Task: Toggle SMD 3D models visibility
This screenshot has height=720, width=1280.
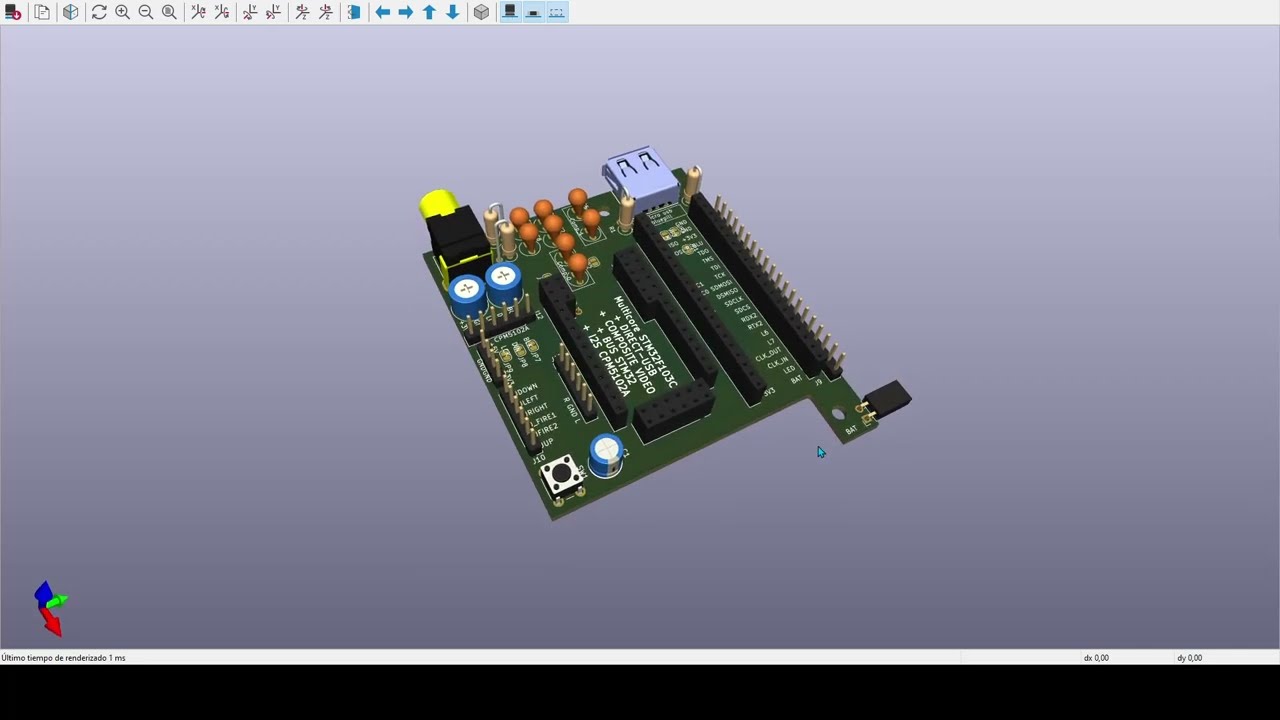Action: pos(533,12)
